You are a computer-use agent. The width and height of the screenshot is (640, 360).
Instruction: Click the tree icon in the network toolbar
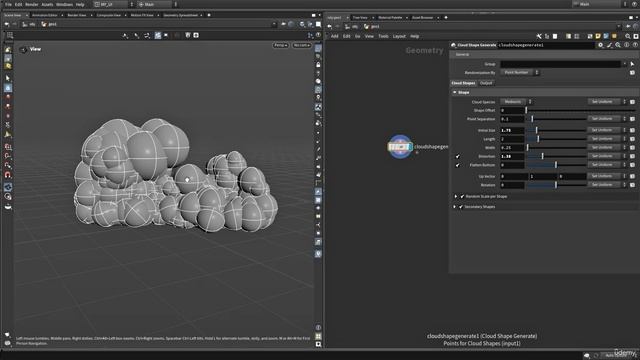(x=547, y=36)
